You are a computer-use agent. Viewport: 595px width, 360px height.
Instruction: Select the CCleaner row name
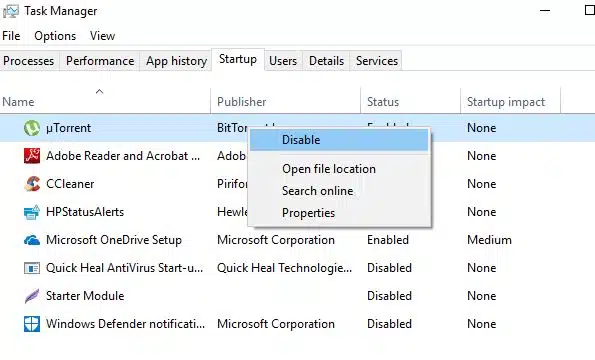coord(70,184)
